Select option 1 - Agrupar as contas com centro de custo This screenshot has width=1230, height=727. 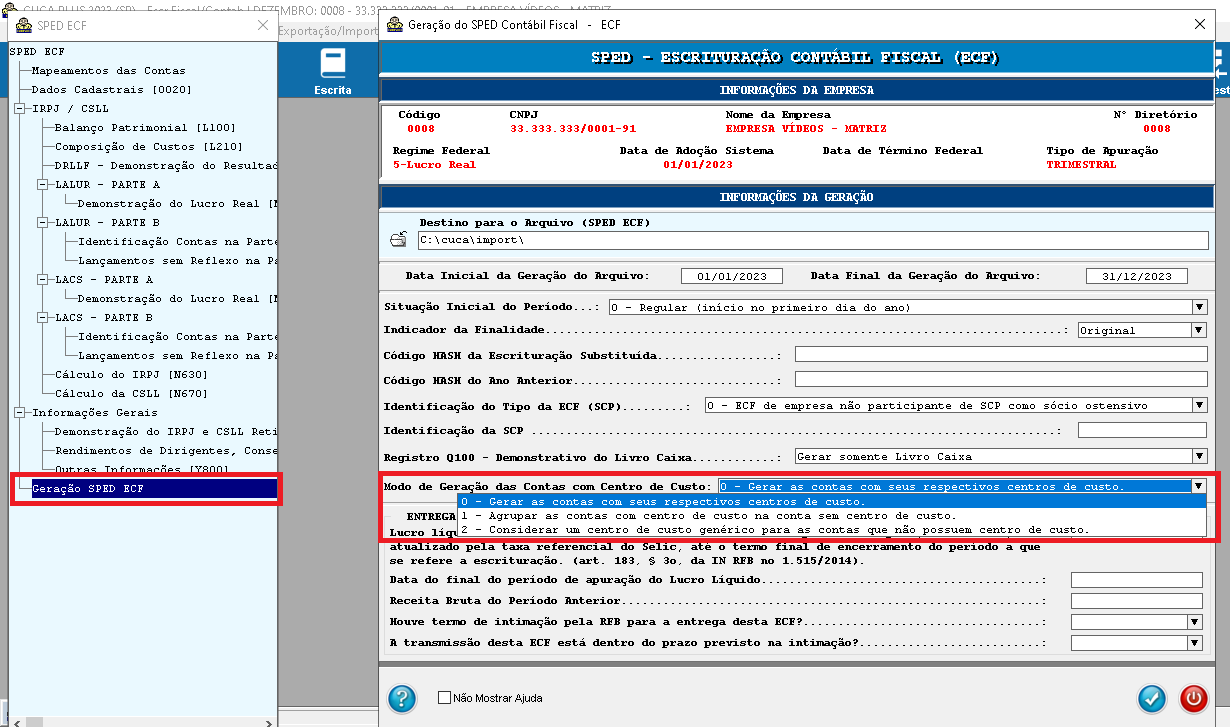click(x=832, y=515)
